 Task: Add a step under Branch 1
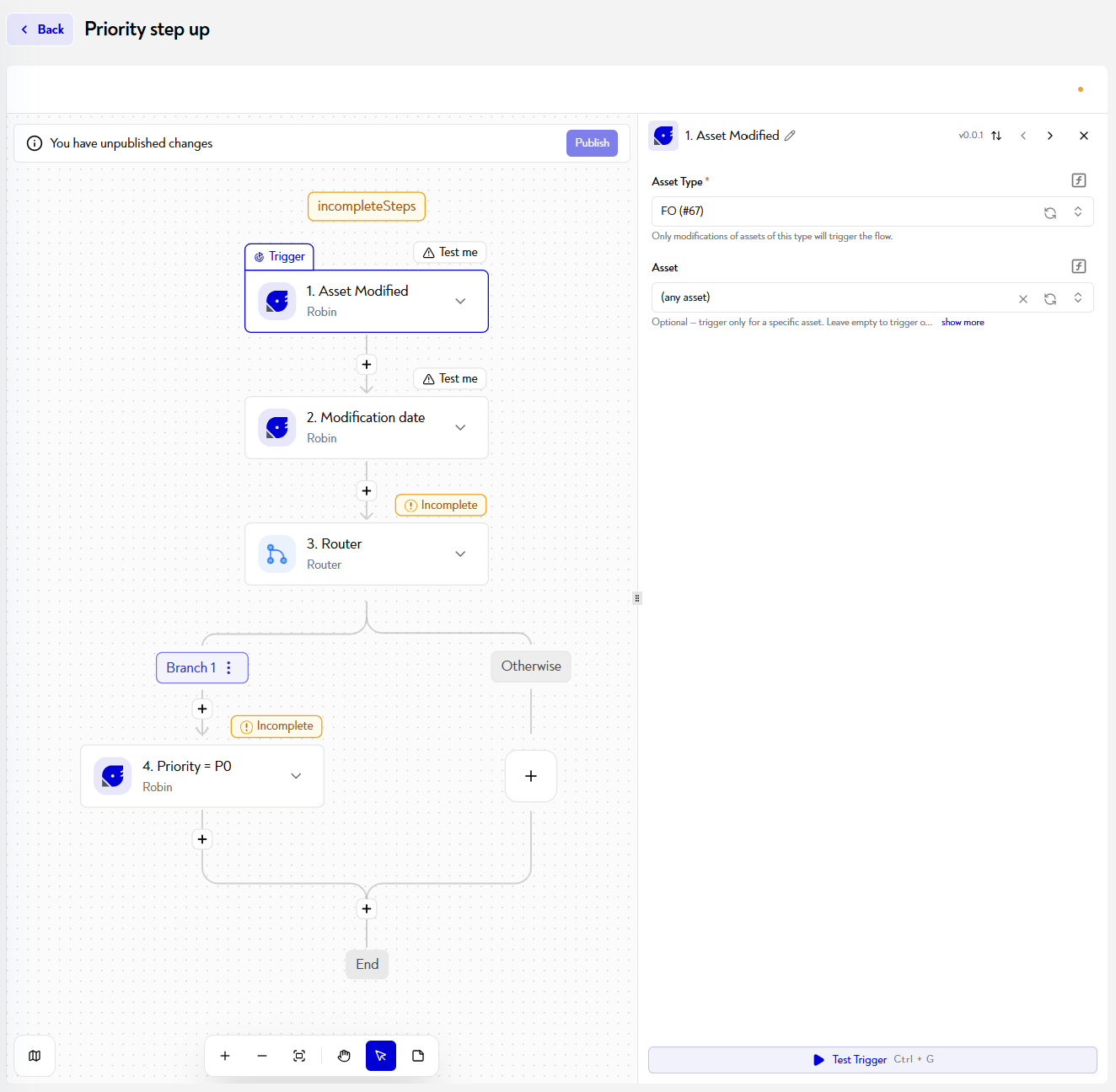pyautogui.click(x=202, y=709)
